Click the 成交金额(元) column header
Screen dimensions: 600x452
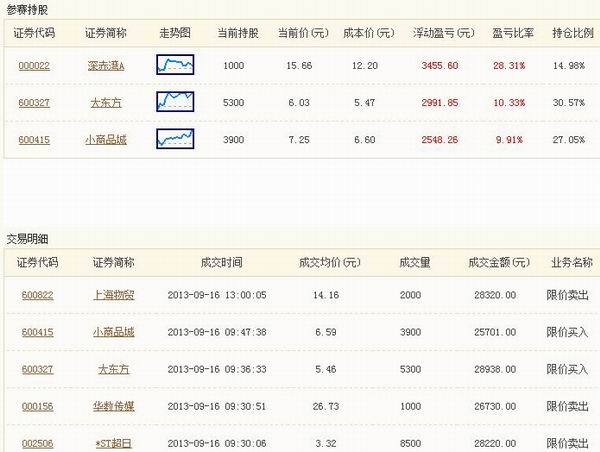[x=499, y=263]
